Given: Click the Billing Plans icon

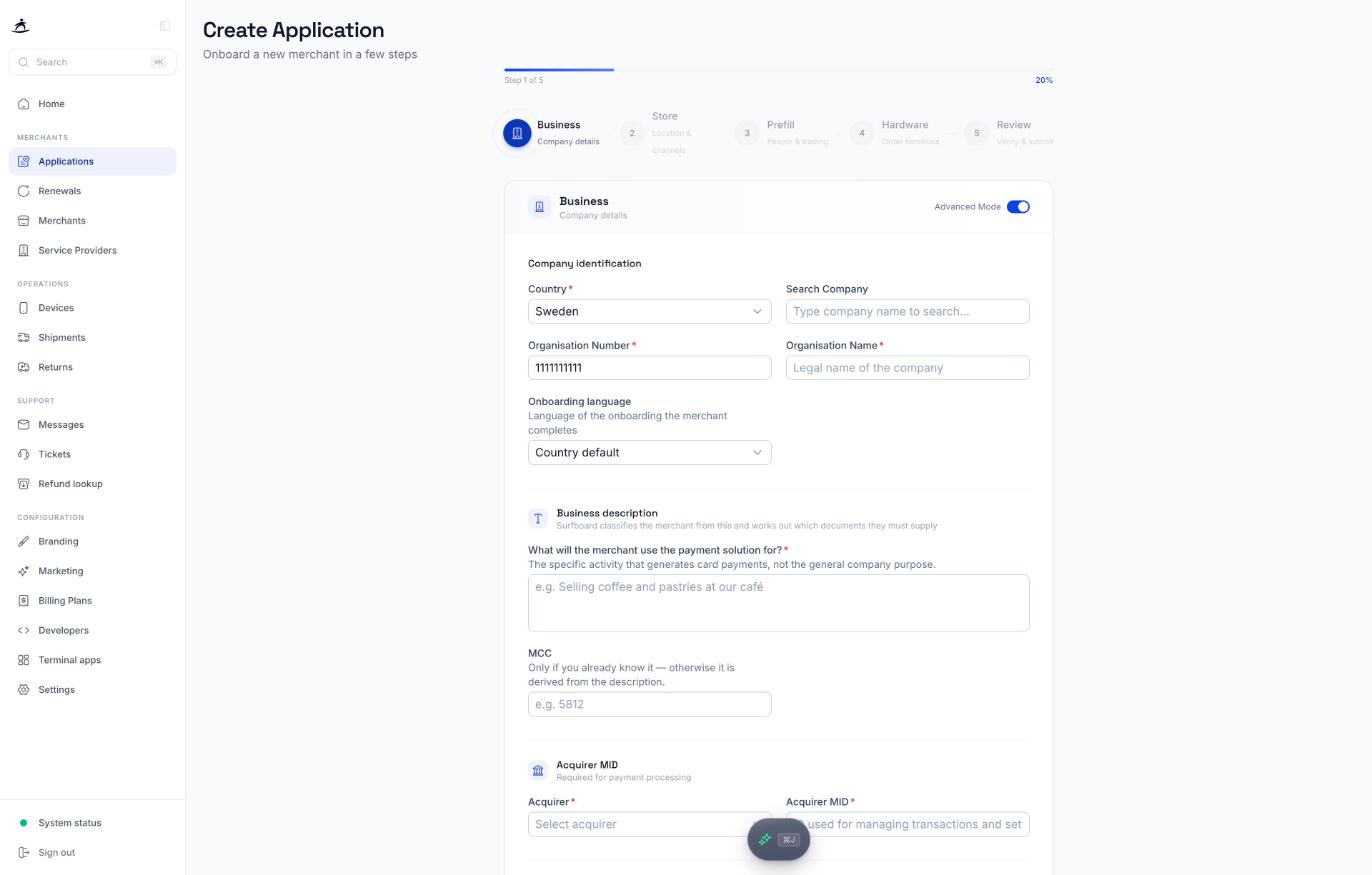Looking at the screenshot, I should pyautogui.click(x=24, y=601).
